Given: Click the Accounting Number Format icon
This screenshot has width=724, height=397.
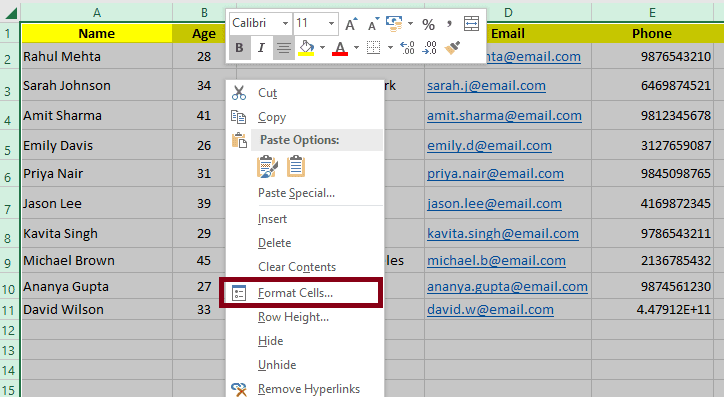Looking at the screenshot, I should click(394, 24).
